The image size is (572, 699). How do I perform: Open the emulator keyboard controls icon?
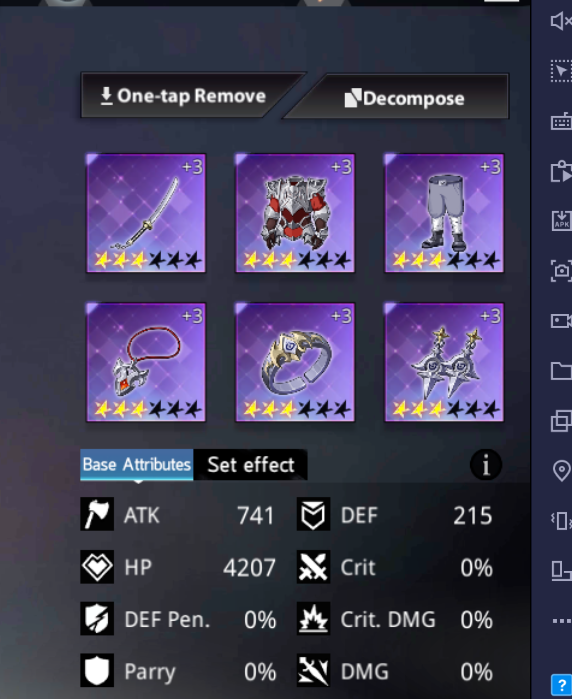561,121
